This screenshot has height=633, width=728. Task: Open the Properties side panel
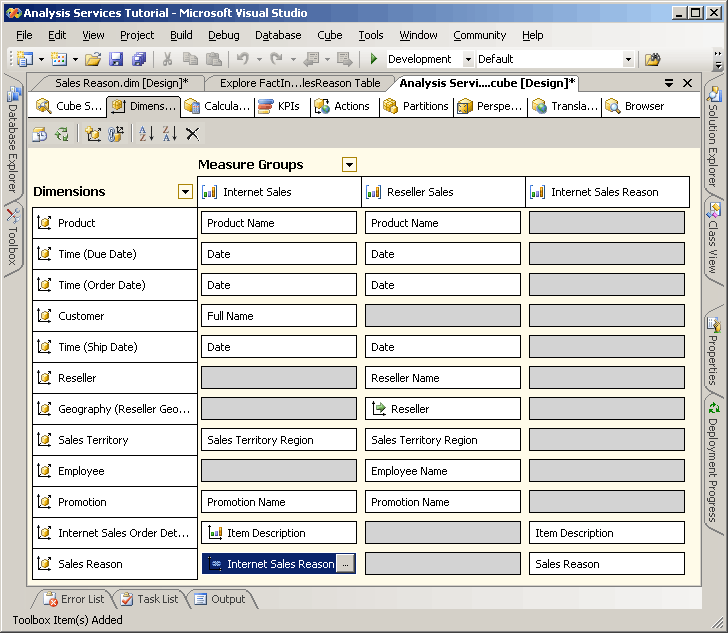(x=714, y=350)
